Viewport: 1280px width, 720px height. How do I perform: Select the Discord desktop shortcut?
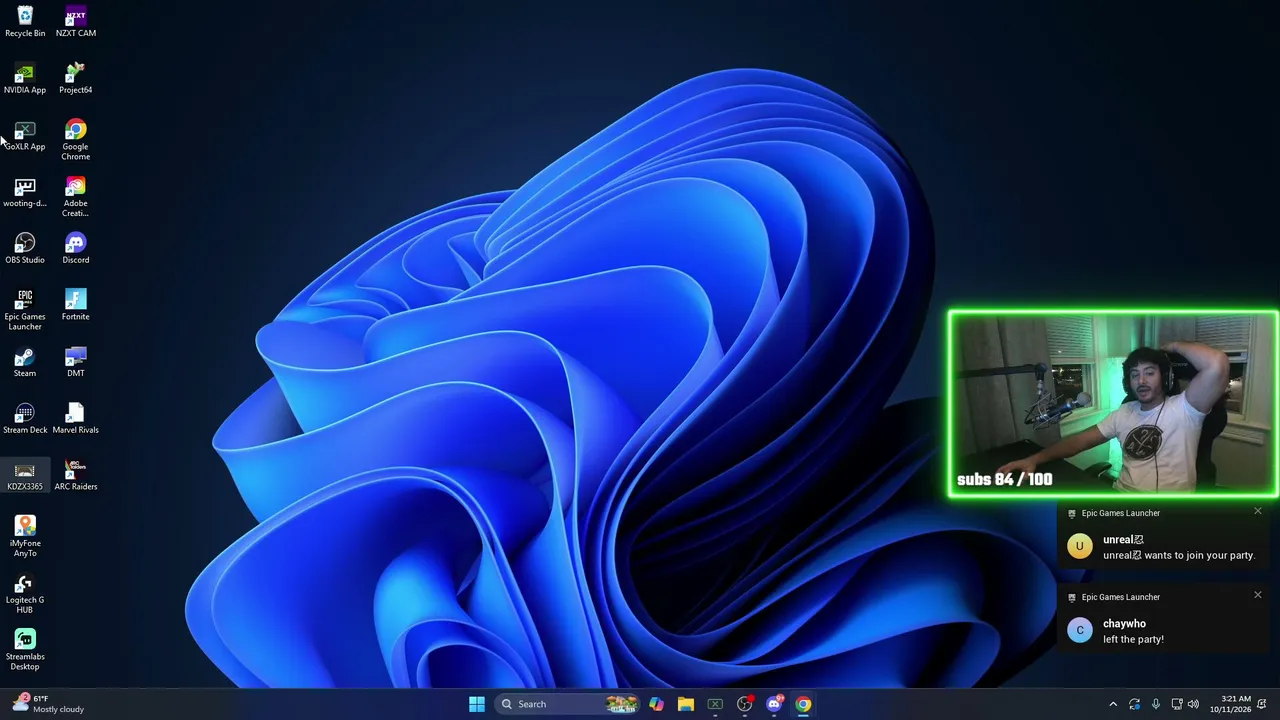75,249
